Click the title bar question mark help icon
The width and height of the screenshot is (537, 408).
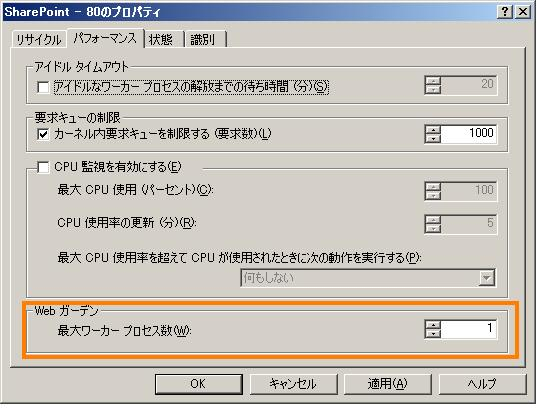[x=505, y=12]
